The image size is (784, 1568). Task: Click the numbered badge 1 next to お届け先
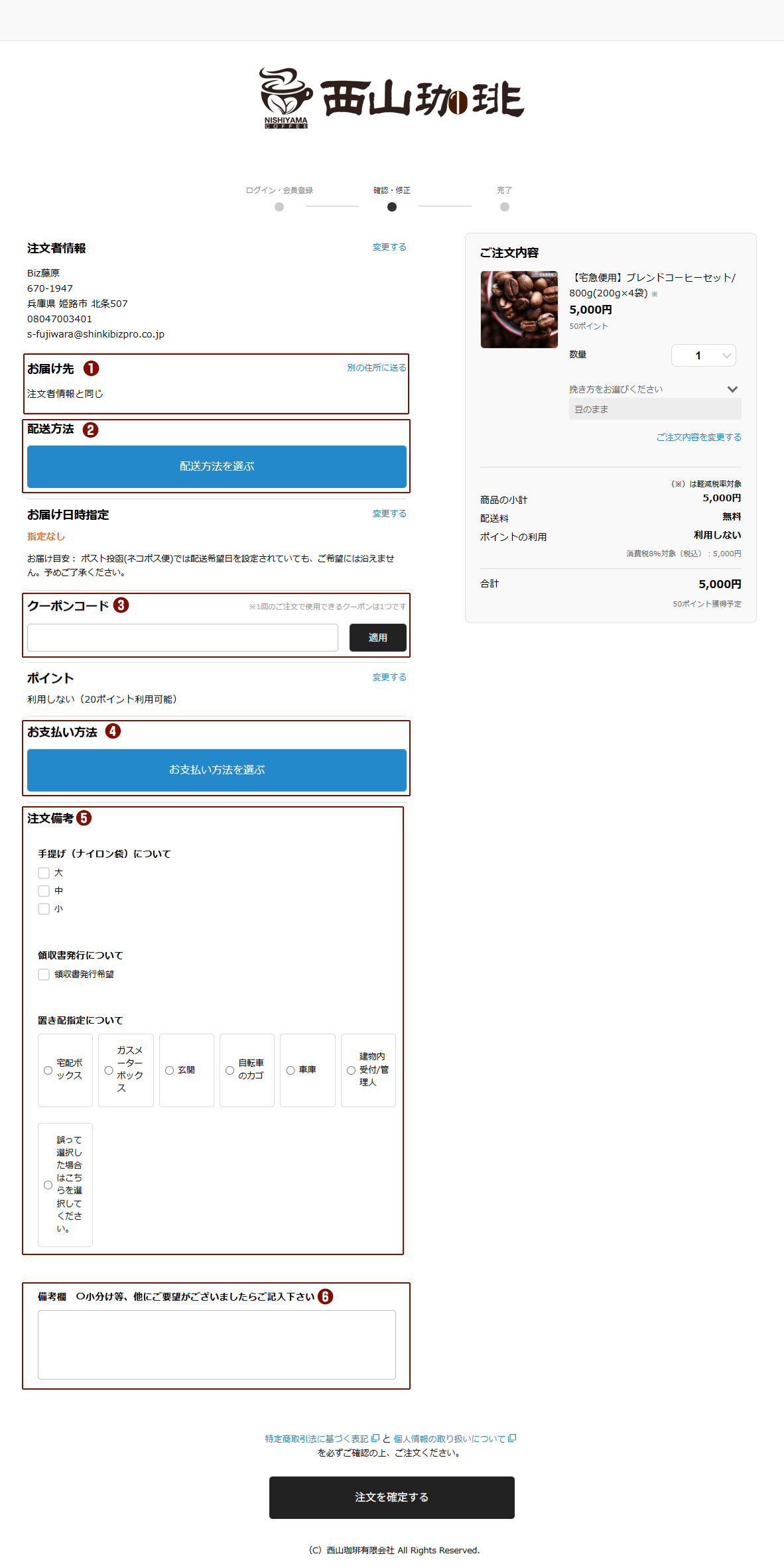91,368
